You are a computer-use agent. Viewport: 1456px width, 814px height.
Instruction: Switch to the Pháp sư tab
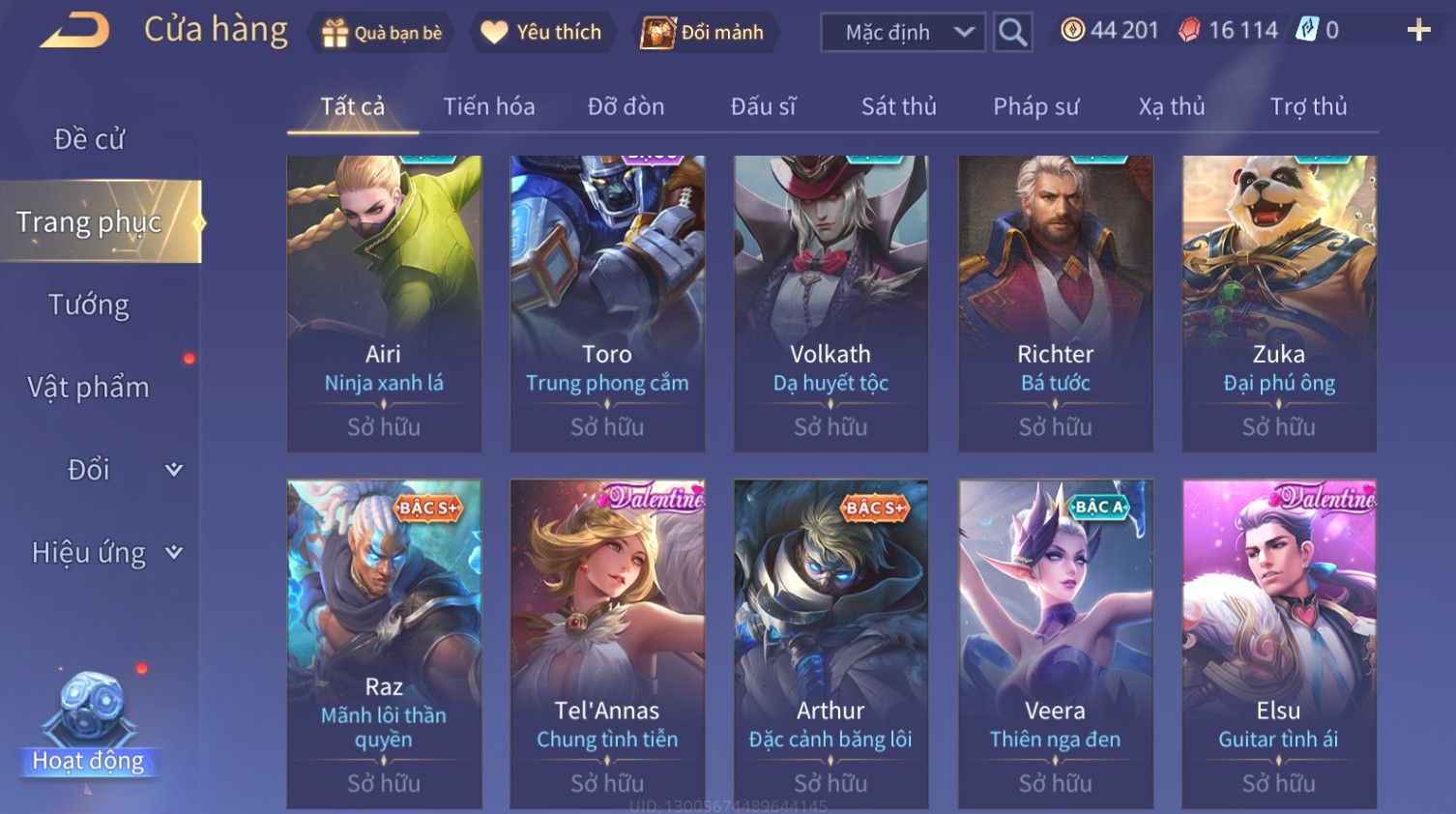[x=1035, y=106]
